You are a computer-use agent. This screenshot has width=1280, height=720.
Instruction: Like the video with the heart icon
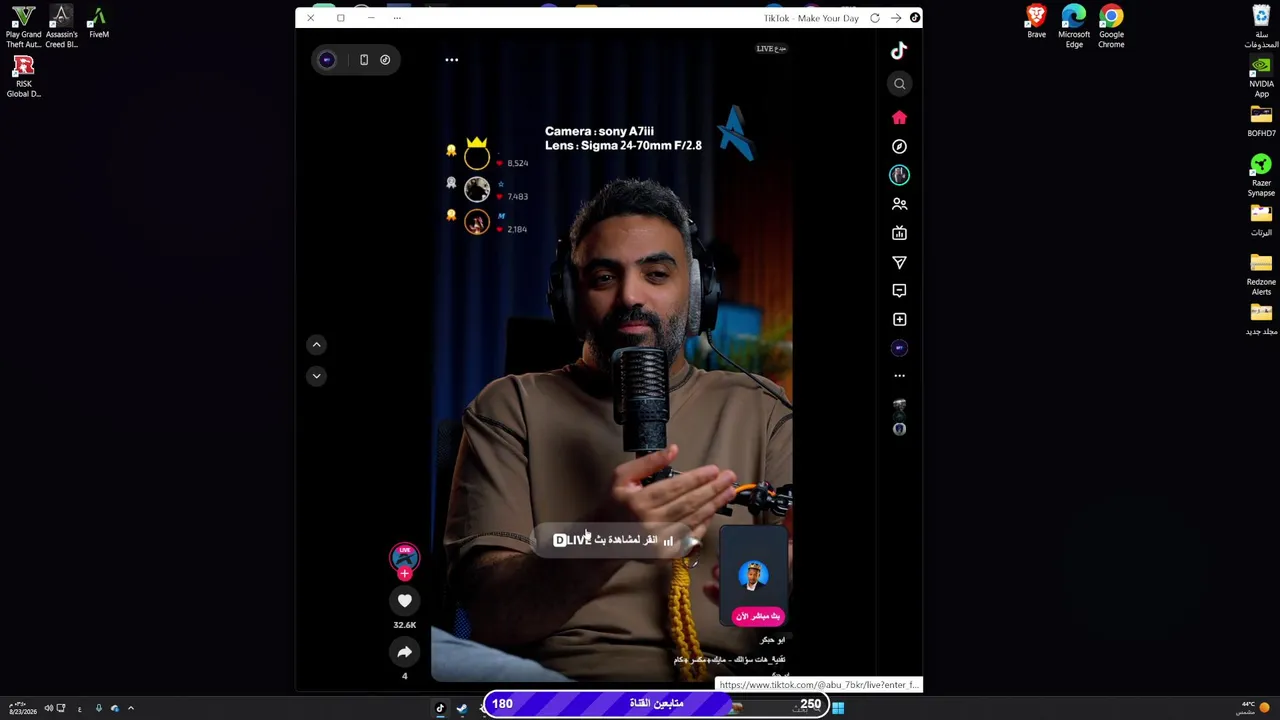[x=404, y=600]
